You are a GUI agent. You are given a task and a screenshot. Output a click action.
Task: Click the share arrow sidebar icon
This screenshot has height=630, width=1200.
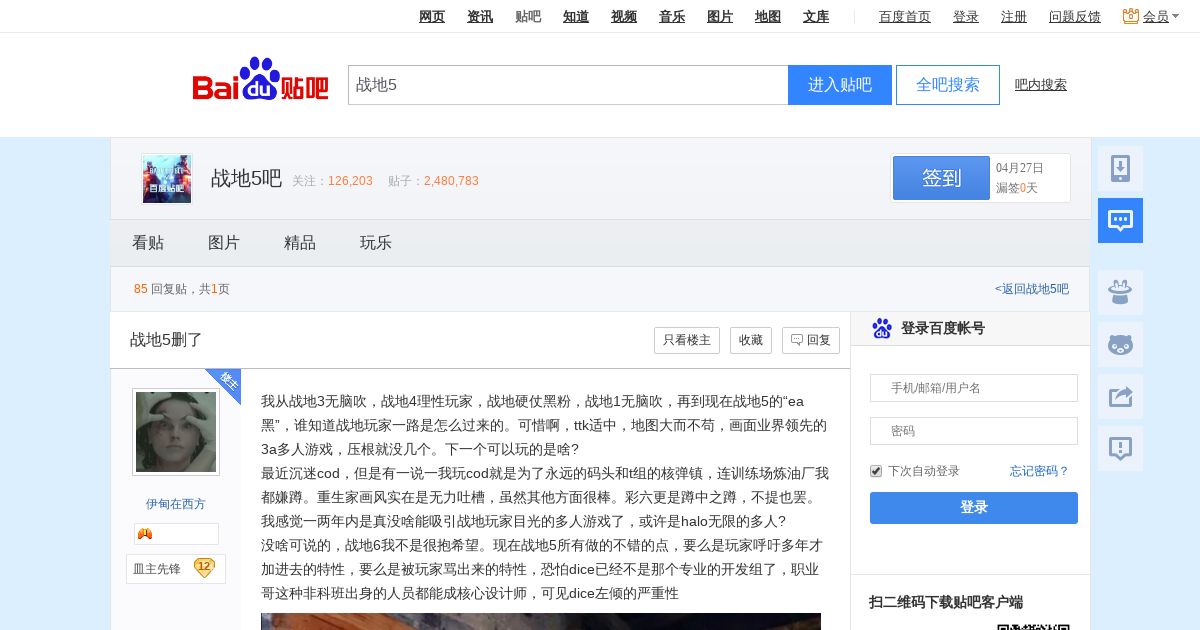click(1120, 397)
